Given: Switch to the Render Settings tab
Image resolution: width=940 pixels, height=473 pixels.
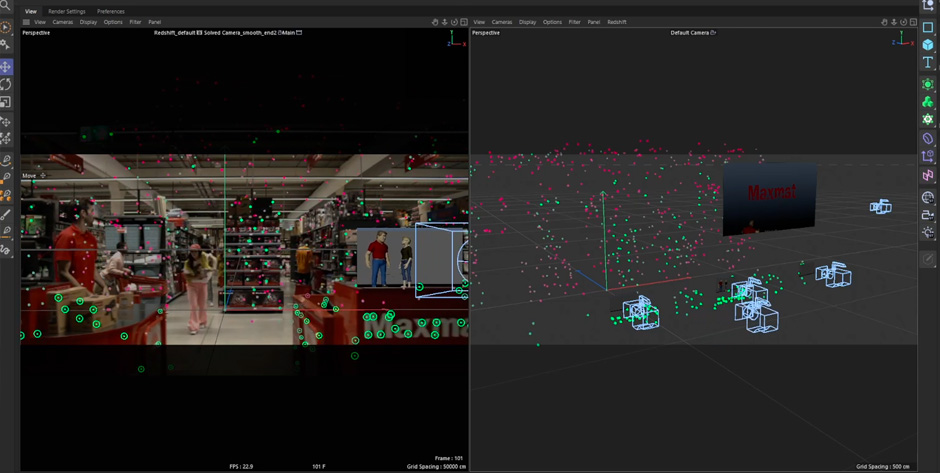Looking at the screenshot, I should 67,11.
